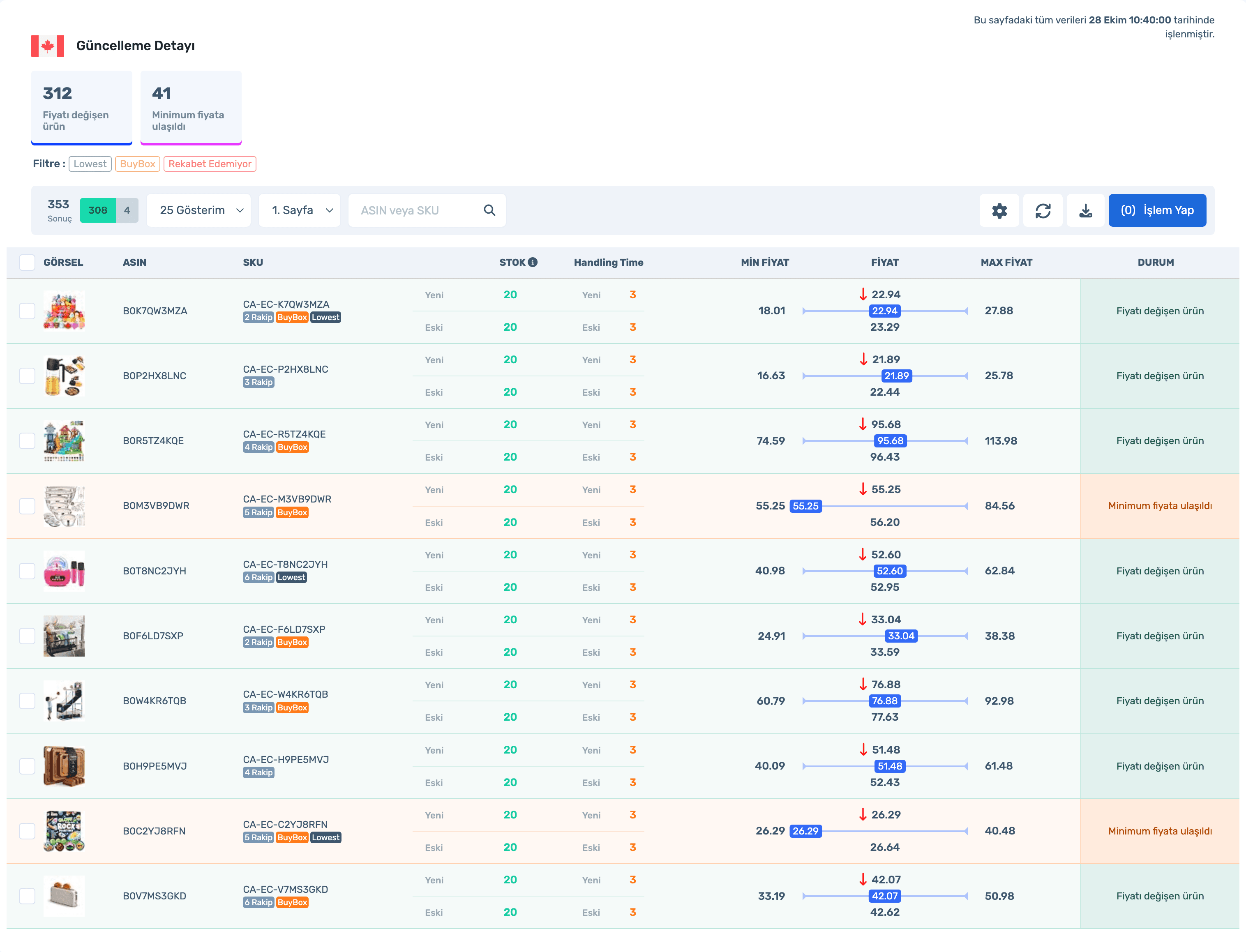The image size is (1246, 952).
Task: Open product thumbnail for B0C2YJ8RFN
Action: 64,831
